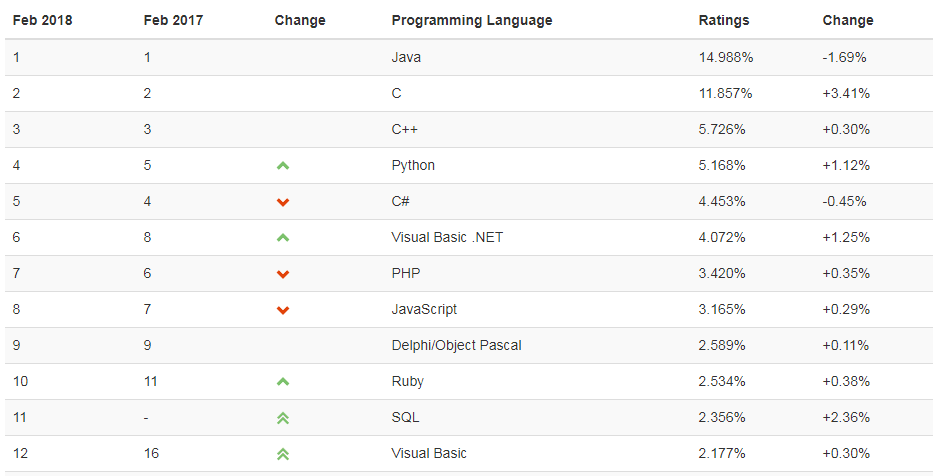Click the red down arrow beside PHP
Image resolution: width=942 pixels, height=476 pixels.
pyautogui.click(x=283, y=274)
